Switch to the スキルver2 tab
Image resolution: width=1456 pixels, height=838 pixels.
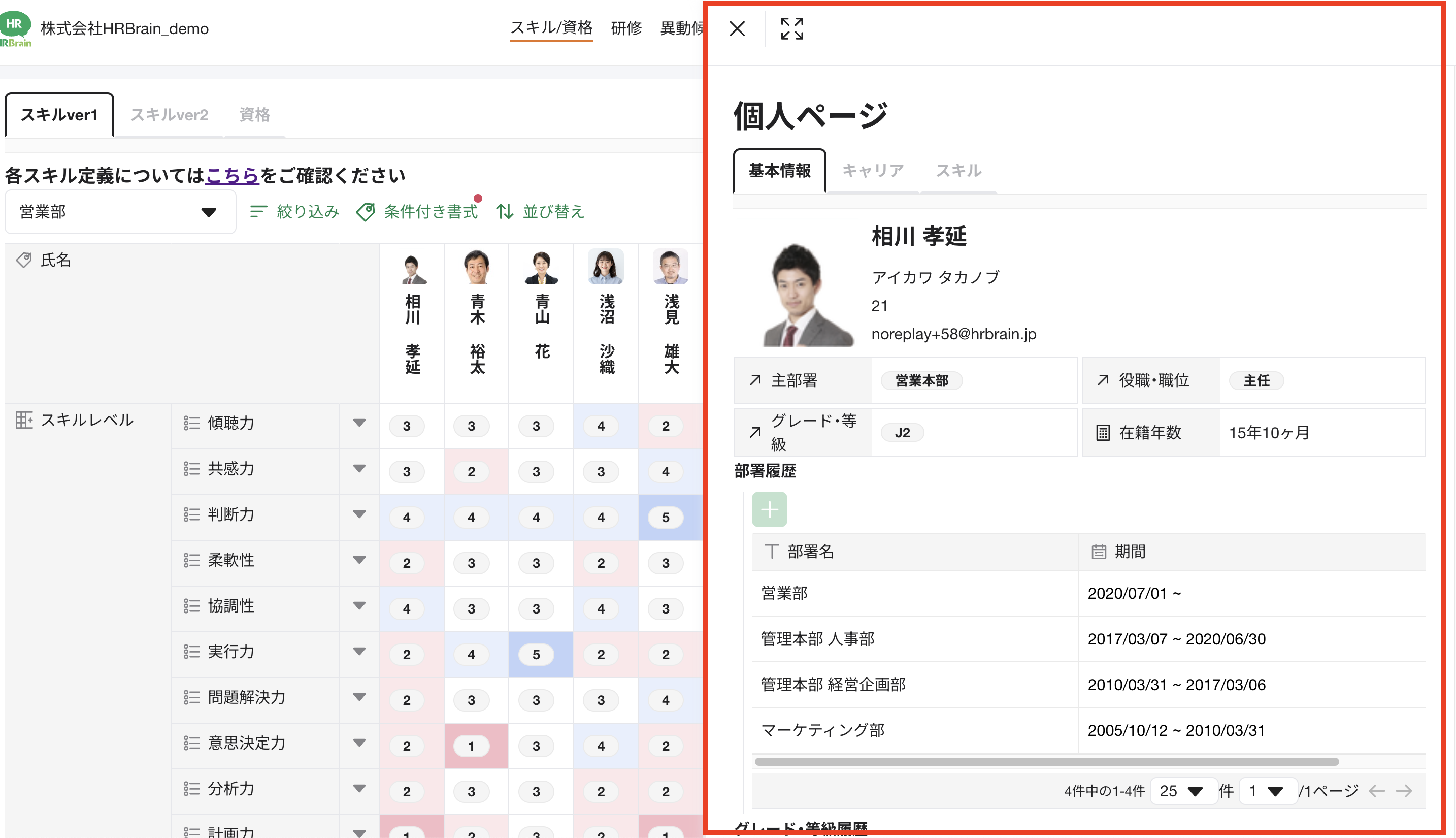(169, 115)
